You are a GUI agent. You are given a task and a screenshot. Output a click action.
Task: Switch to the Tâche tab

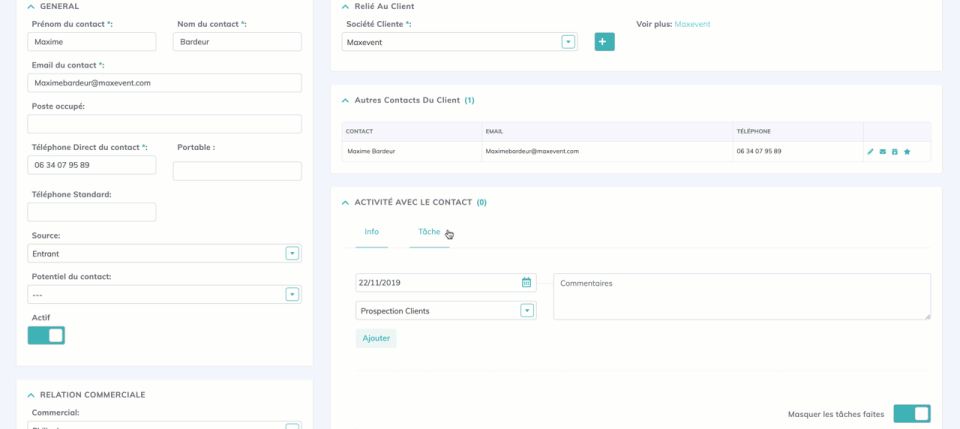coord(429,232)
